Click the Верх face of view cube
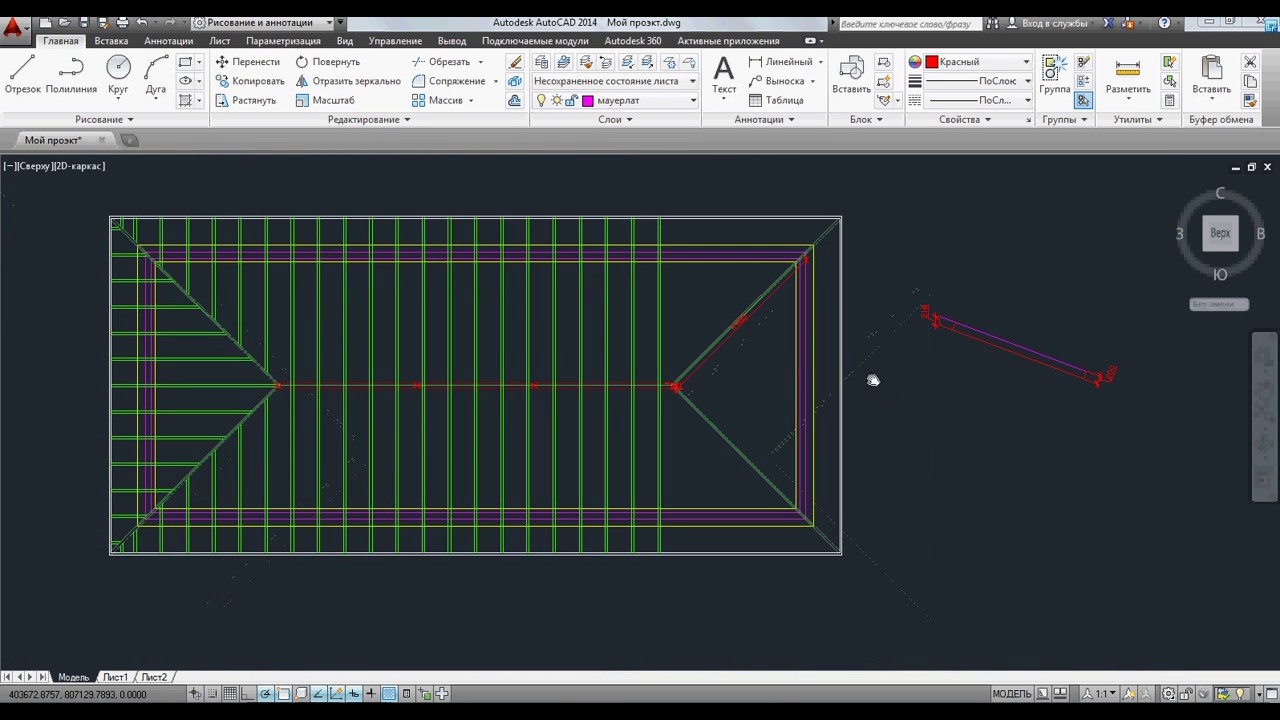 tap(1220, 233)
